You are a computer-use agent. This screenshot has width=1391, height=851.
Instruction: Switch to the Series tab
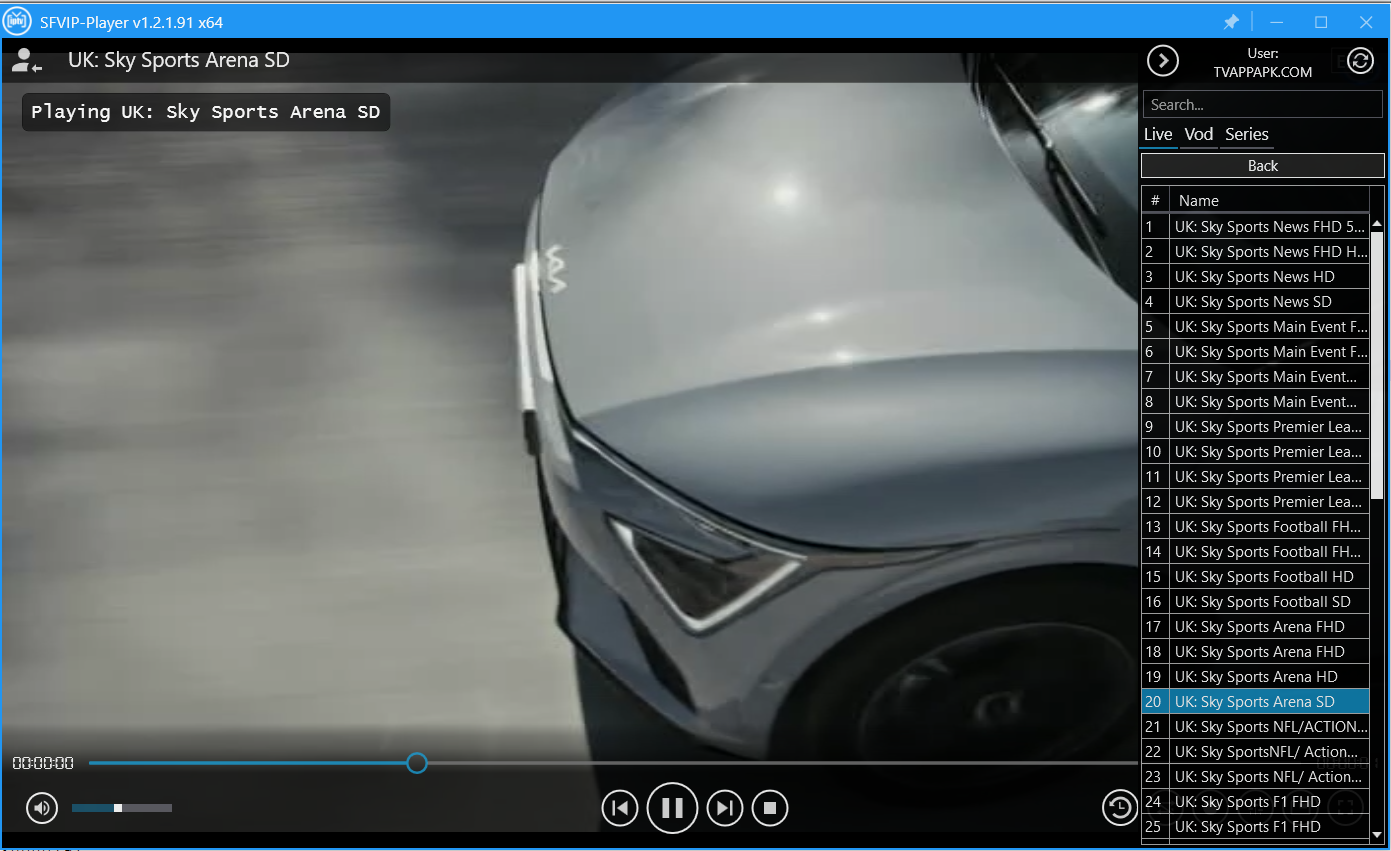[x=1246, y=134]
